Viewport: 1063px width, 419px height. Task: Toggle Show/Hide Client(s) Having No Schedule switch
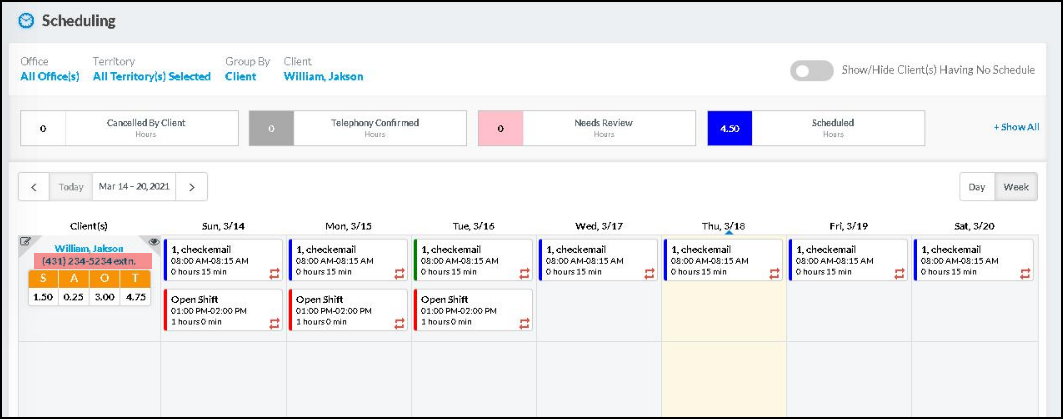coord(811,70)
